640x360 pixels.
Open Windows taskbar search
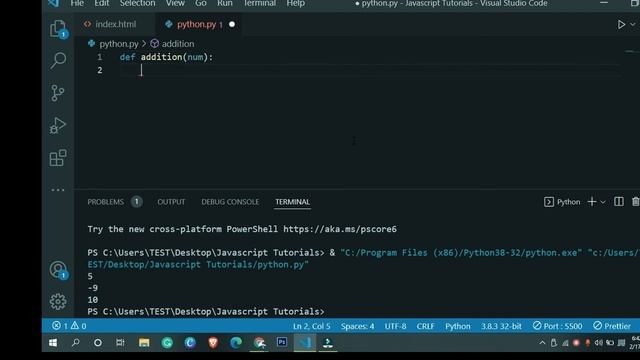tap(76, 343)
